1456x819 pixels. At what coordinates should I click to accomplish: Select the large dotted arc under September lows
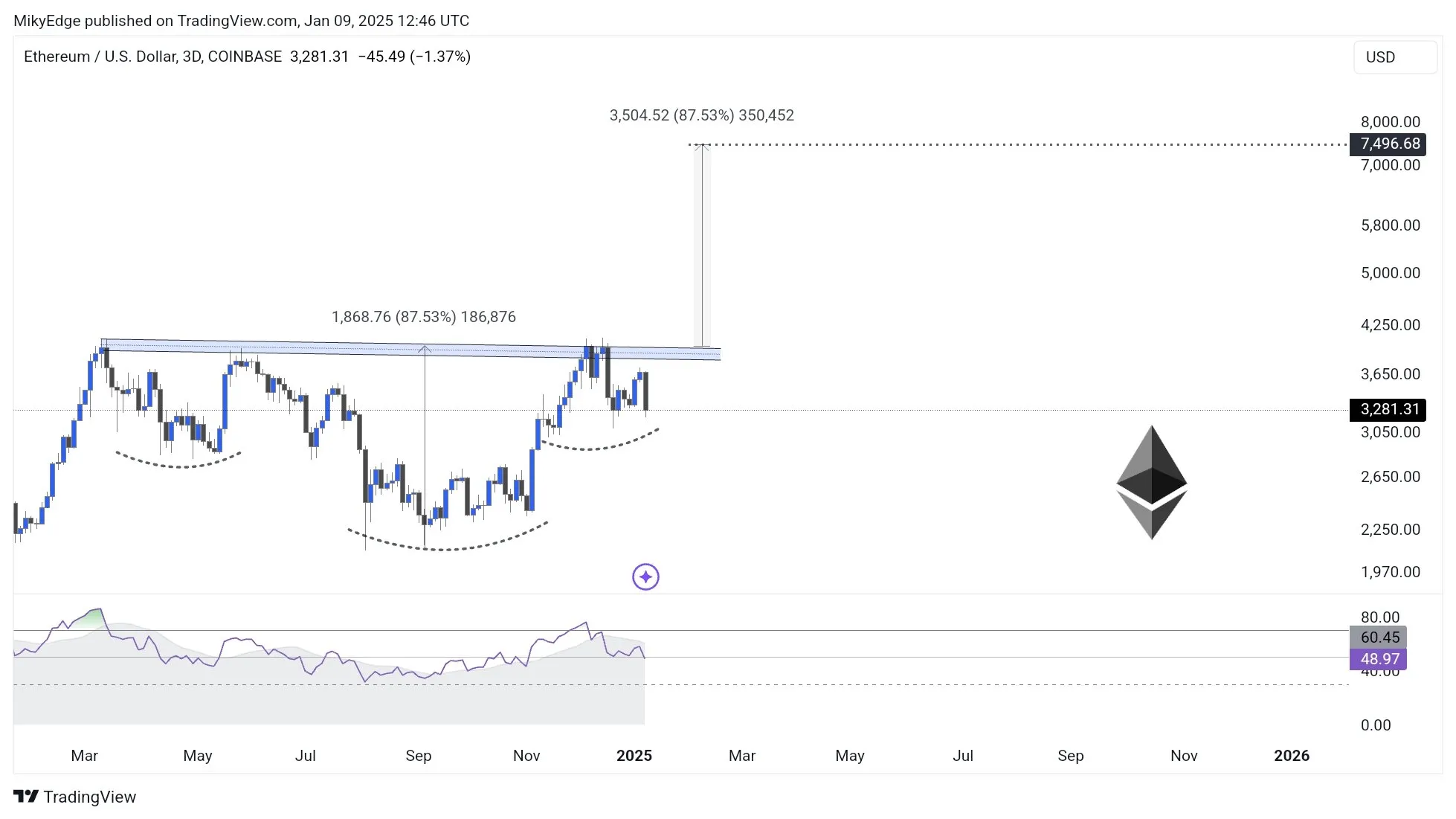click(x=446, y=548)
